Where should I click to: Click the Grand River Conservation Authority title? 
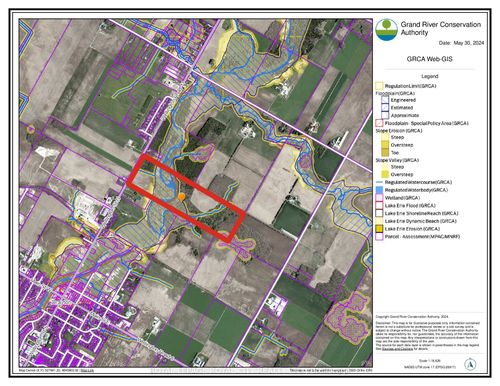tap(441, 28)
